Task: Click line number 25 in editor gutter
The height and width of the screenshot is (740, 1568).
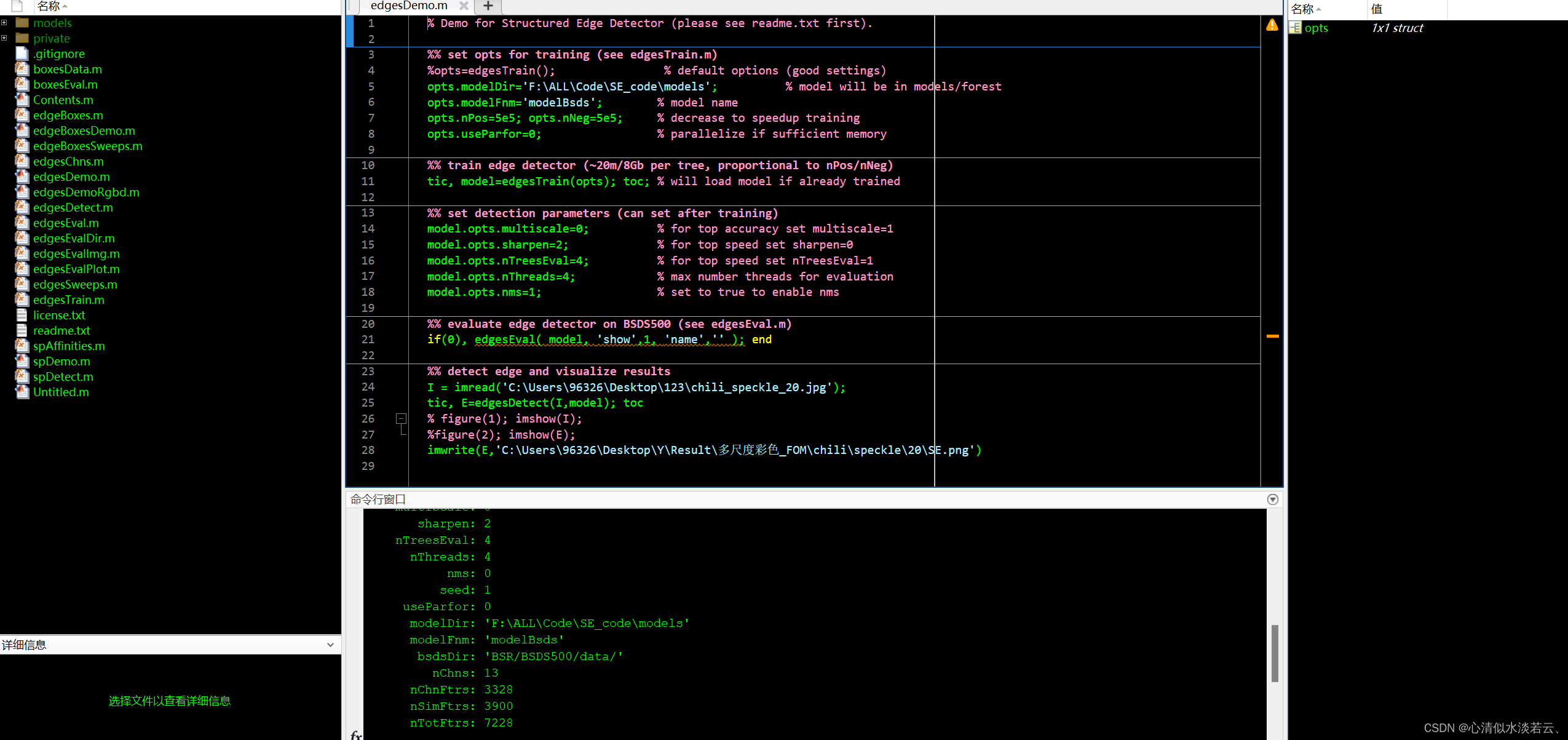Action: 368,402
